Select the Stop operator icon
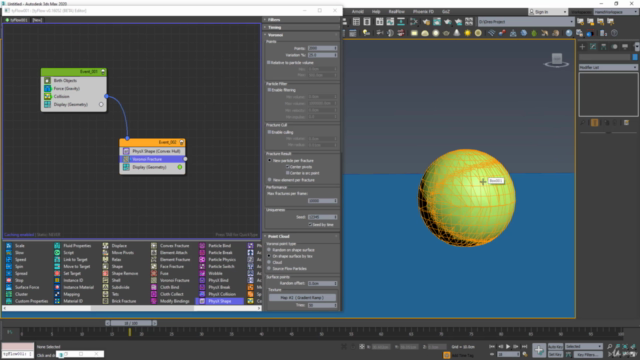 point(9,280)
